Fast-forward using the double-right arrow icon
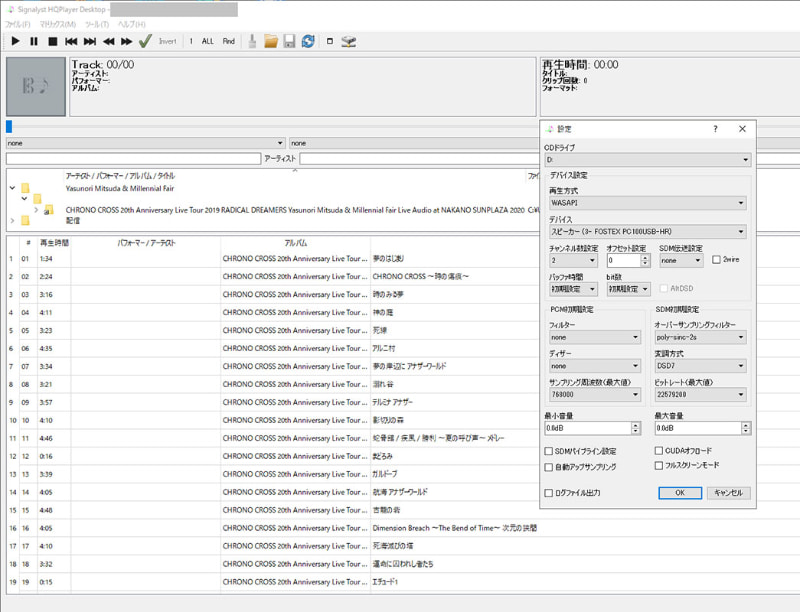Image resolution: width=800 pixels, height=612 pixels. (127, 41)
